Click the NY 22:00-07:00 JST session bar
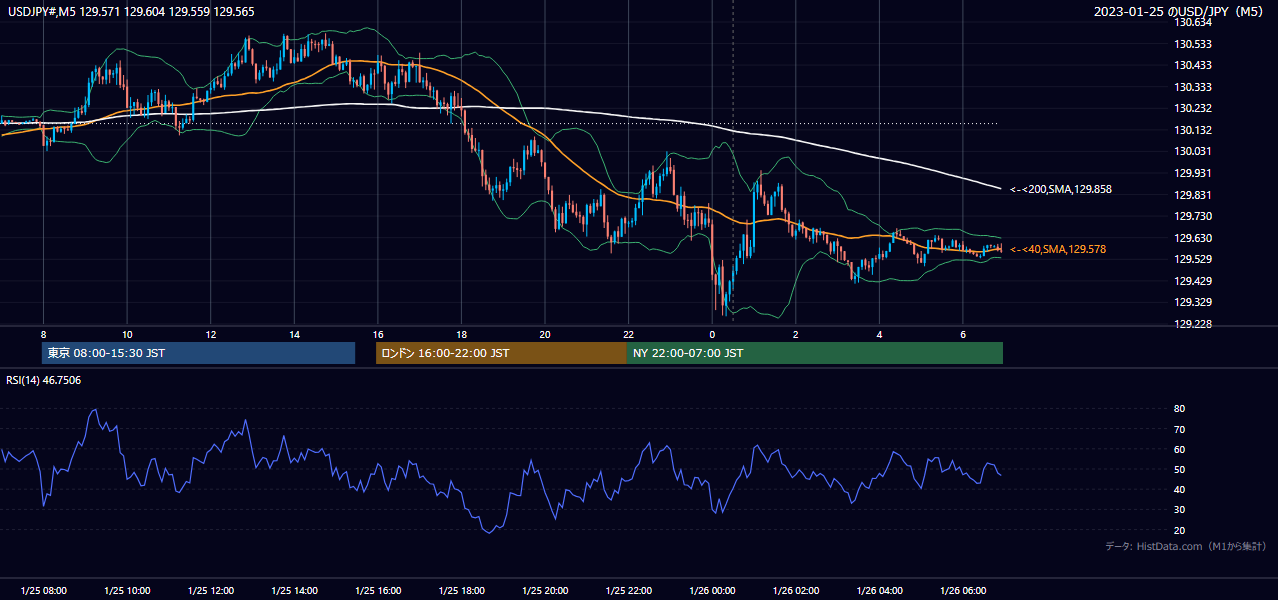 [815, 353]
